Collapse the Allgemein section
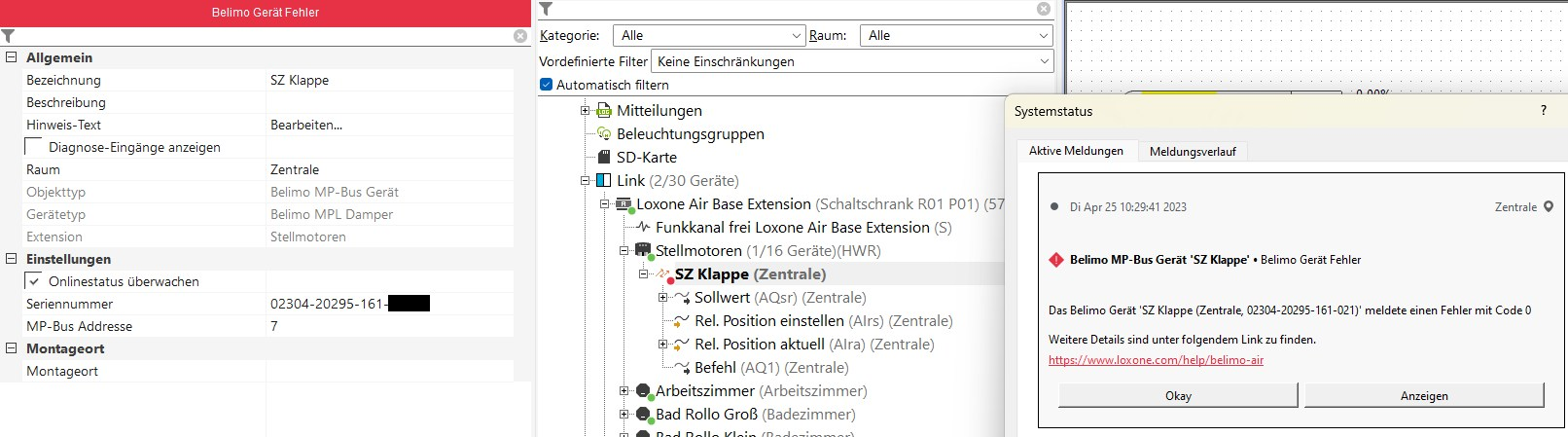This screenshot has height=437, width=1568. [x=12, y=57]
